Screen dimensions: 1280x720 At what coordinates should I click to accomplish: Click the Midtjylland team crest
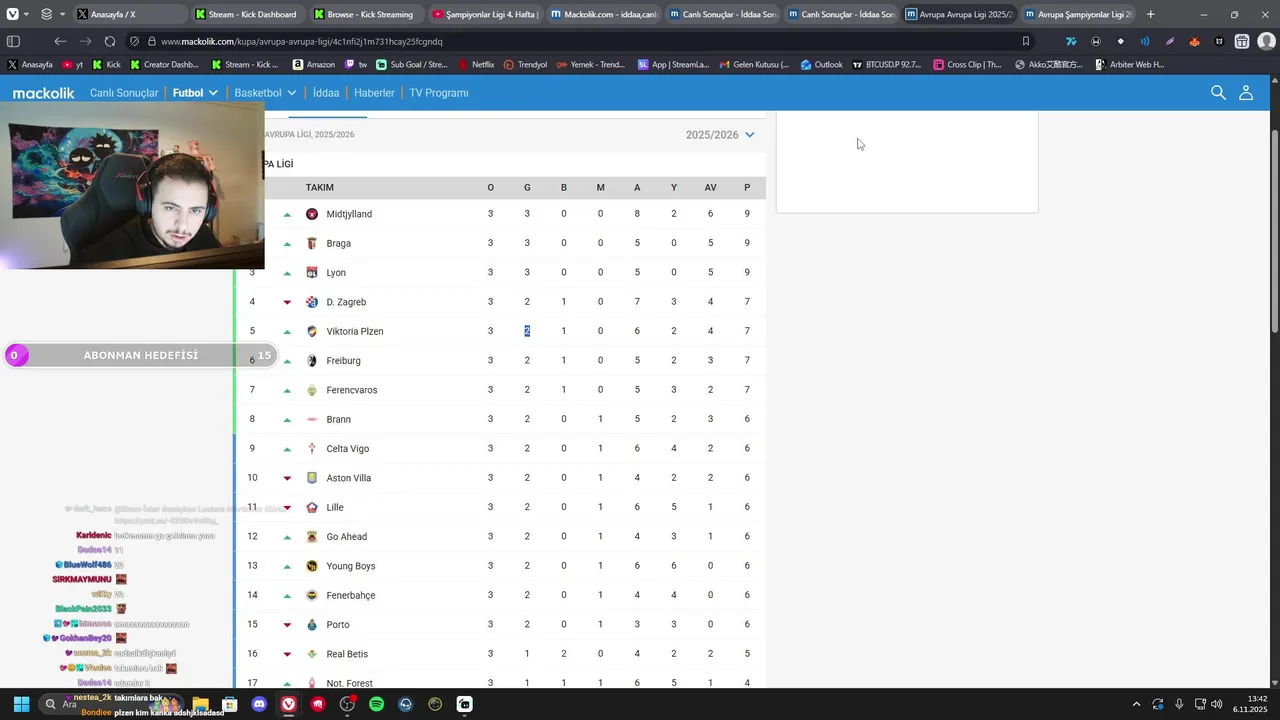312,214
